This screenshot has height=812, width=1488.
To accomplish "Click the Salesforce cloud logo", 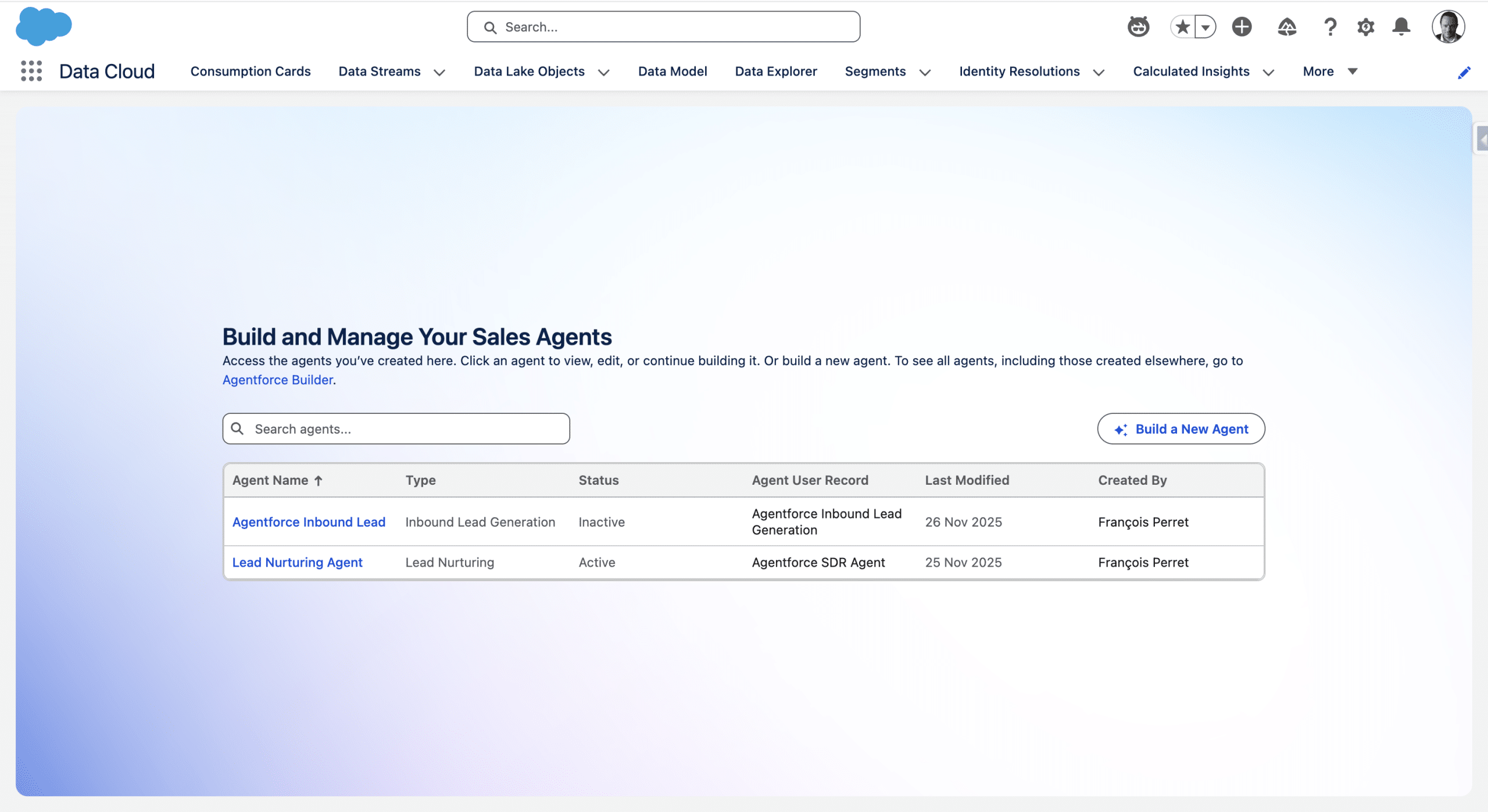I will click(44, 26).
